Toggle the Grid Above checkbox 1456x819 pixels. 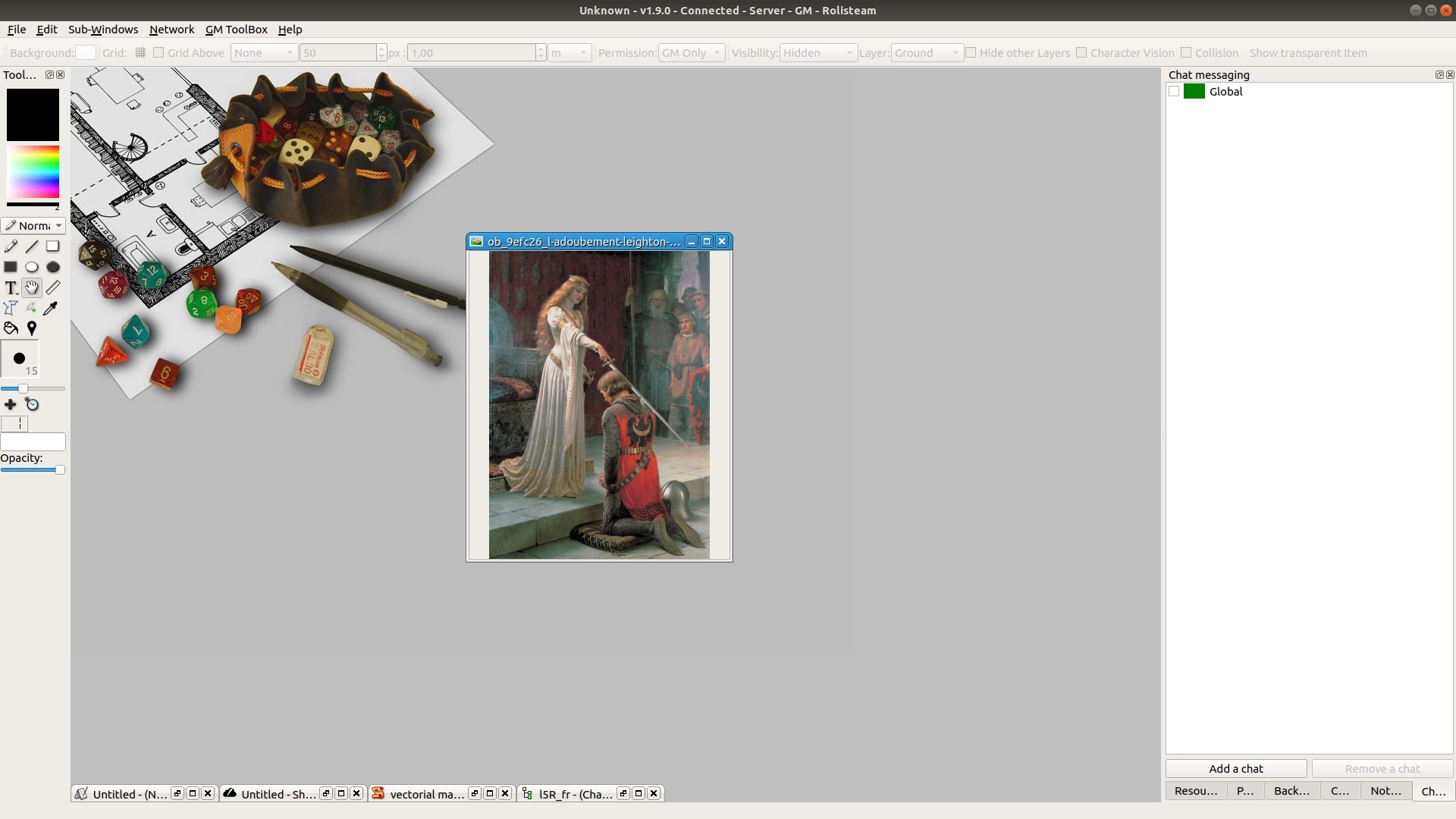[x=158, y=53]
